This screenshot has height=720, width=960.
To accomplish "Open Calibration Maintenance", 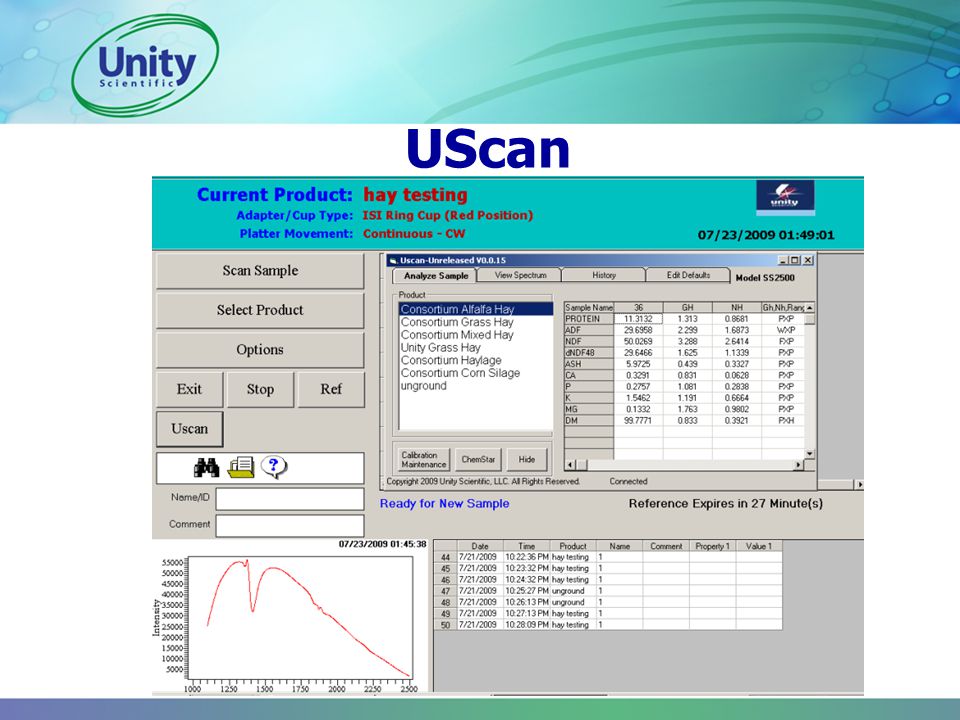I will pos(423,460).
